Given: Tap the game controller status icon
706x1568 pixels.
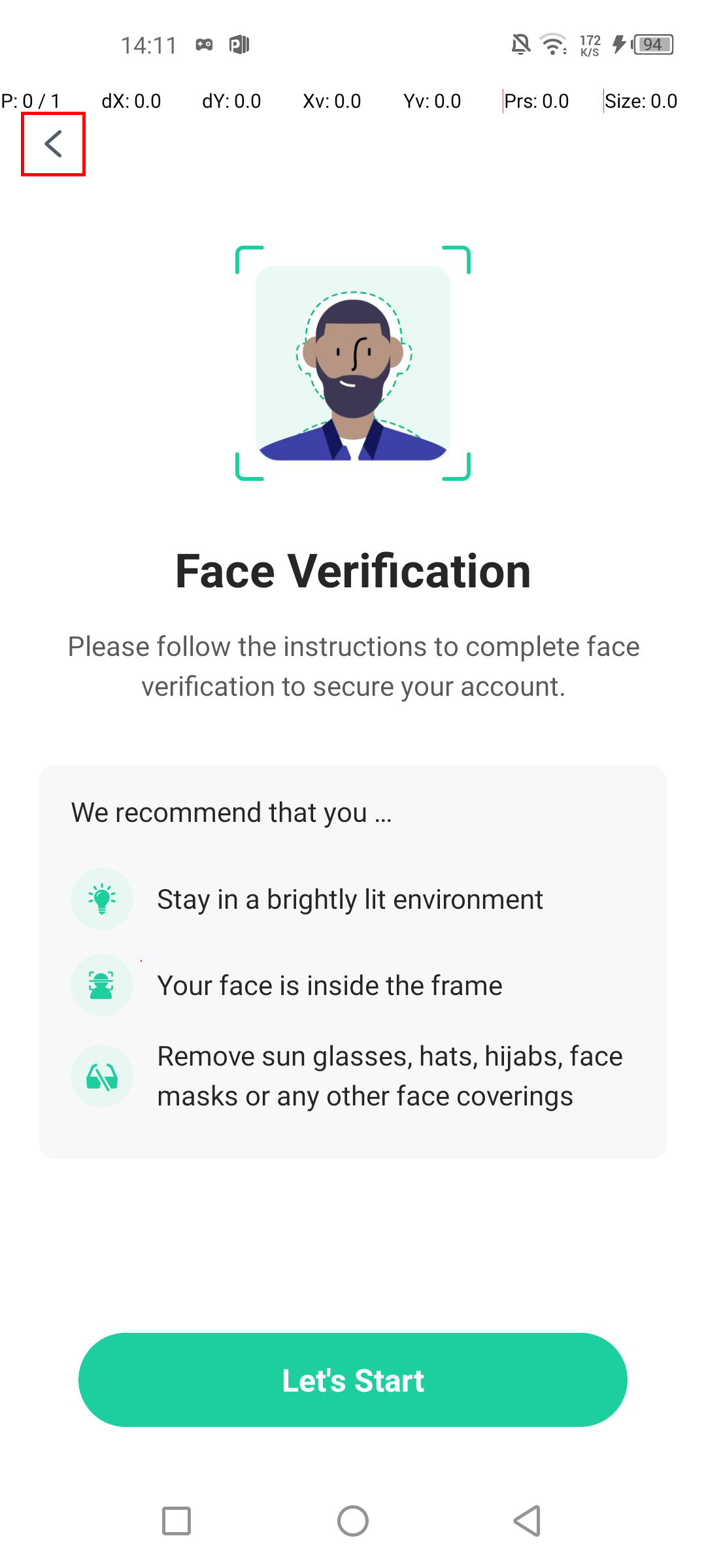Looking at the screenshot, I should click(204, 44).
